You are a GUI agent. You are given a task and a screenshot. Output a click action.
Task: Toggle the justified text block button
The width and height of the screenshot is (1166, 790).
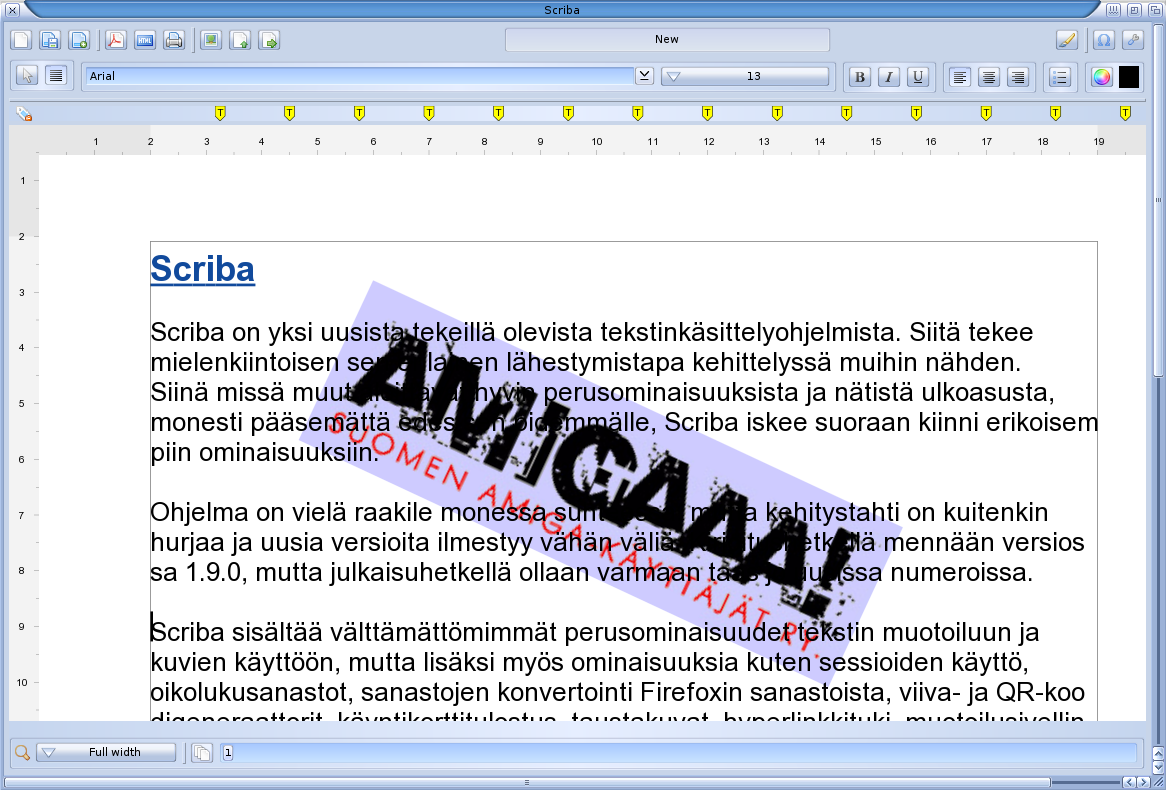pos(56,76)
